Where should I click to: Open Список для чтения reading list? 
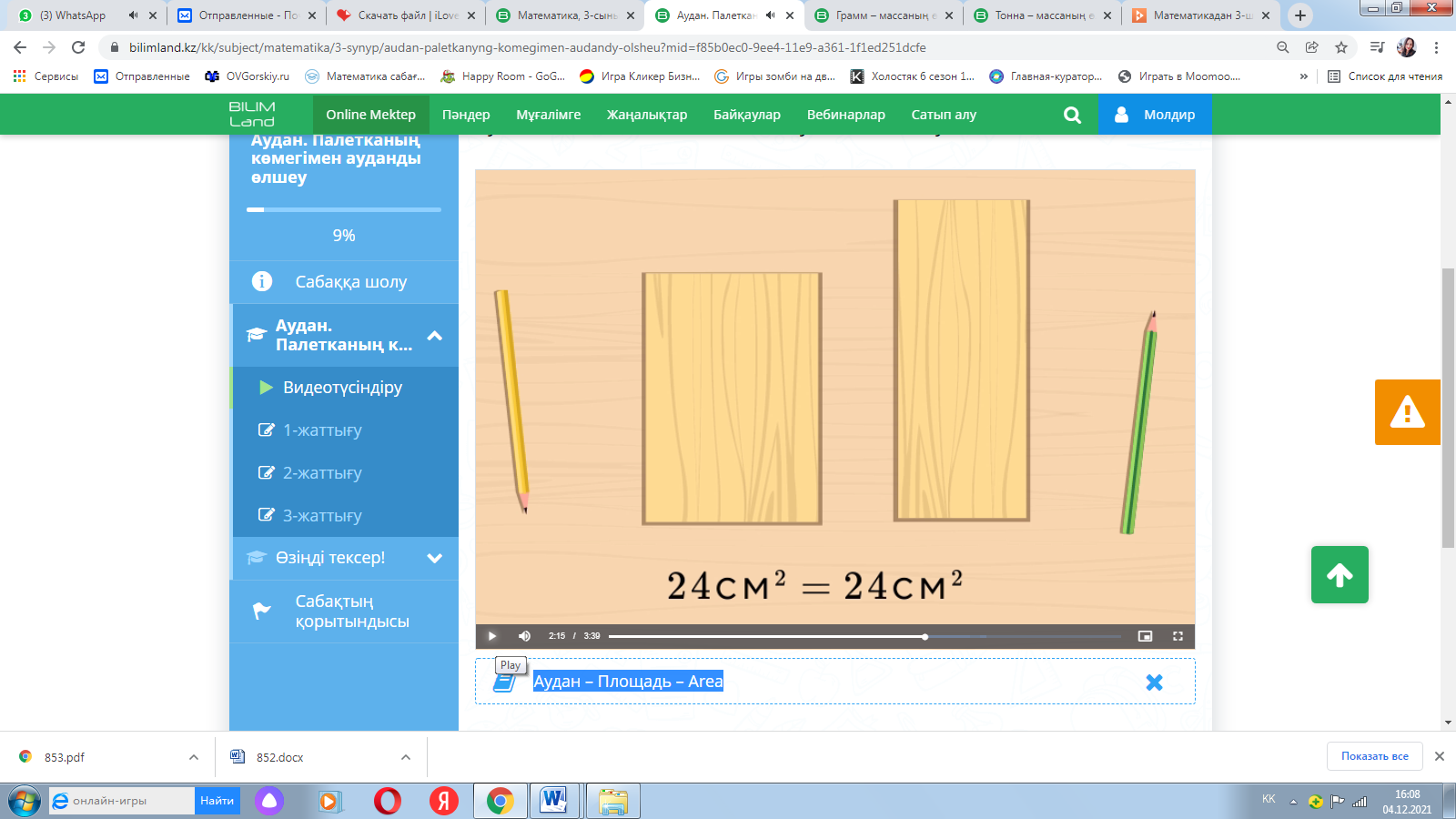pyautogui.click(x=1384, y=76)
